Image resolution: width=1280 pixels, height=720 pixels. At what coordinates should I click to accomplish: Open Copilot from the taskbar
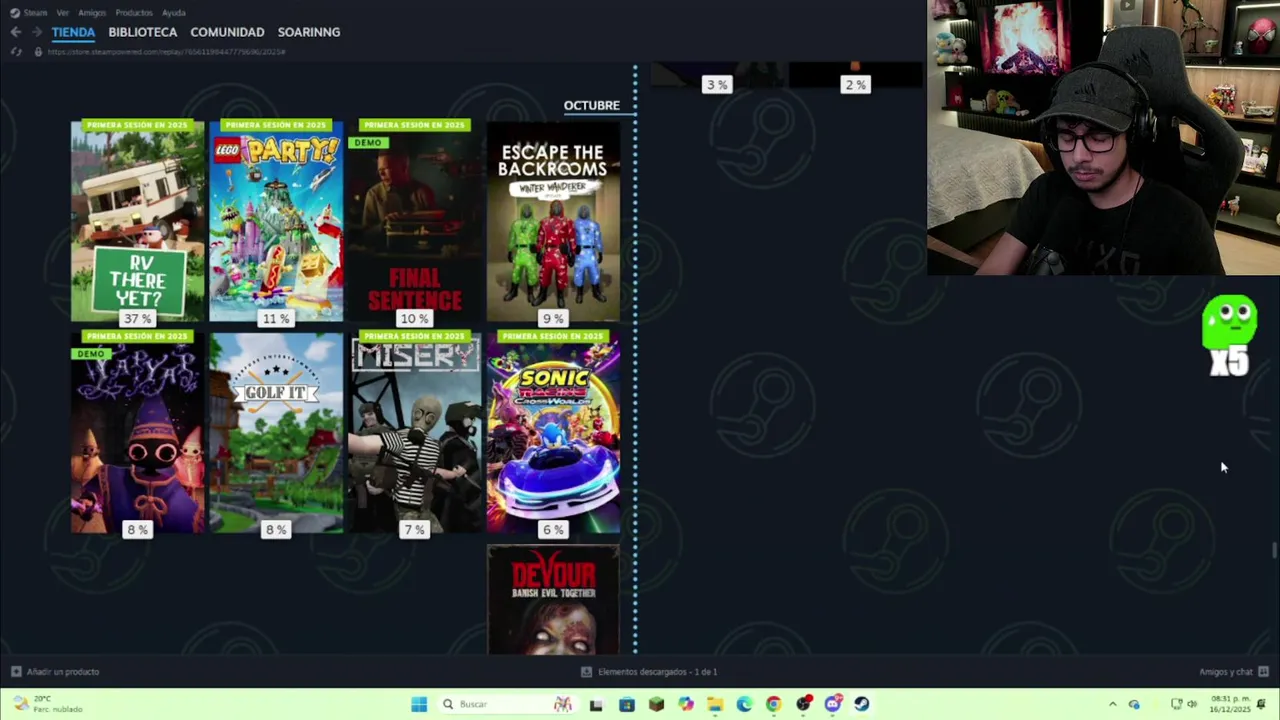685,704
